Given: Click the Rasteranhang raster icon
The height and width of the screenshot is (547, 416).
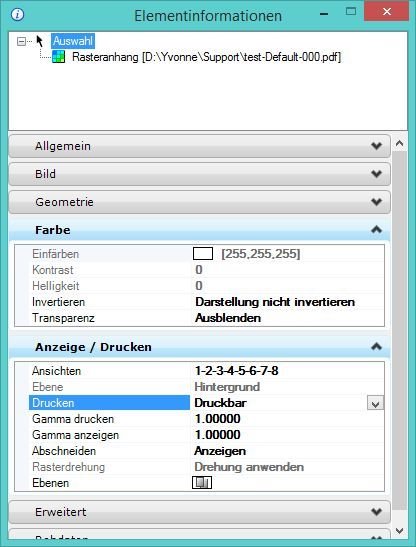Looking at the screenshot, I should coord(59,57).
